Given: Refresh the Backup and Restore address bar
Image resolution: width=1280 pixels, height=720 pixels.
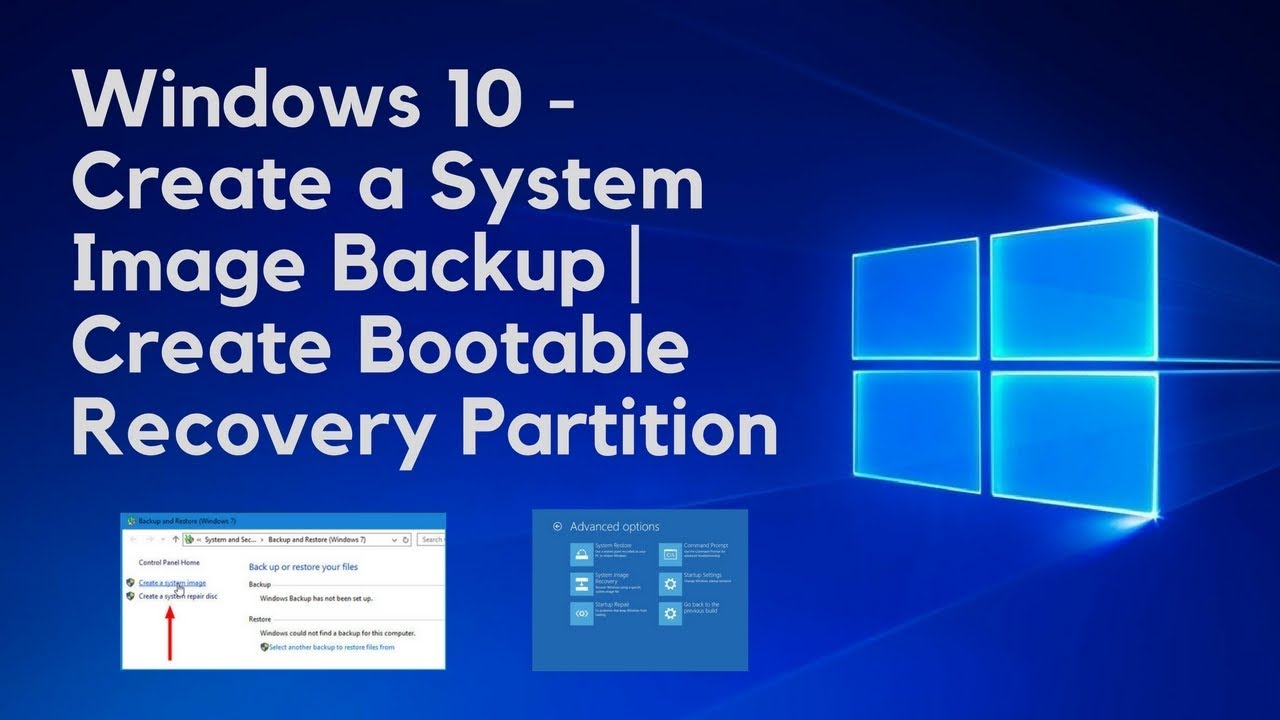Looking at the screenshot, I should coord(405,540).
